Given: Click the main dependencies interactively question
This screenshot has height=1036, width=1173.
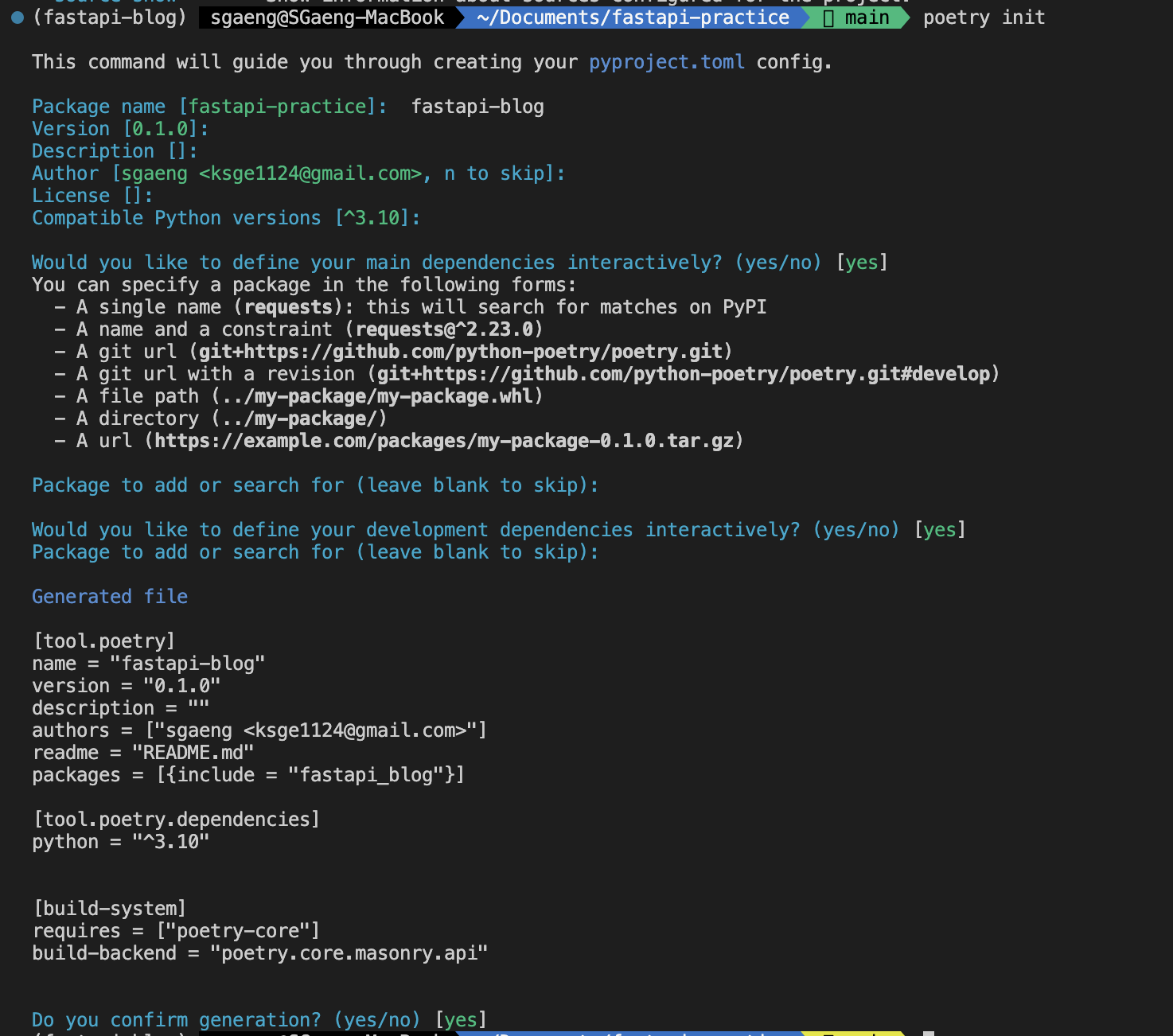Looking at the screenshot, I should click(460, 263).
